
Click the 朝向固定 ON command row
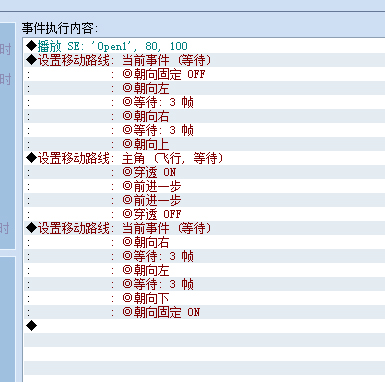pos(204,312)
